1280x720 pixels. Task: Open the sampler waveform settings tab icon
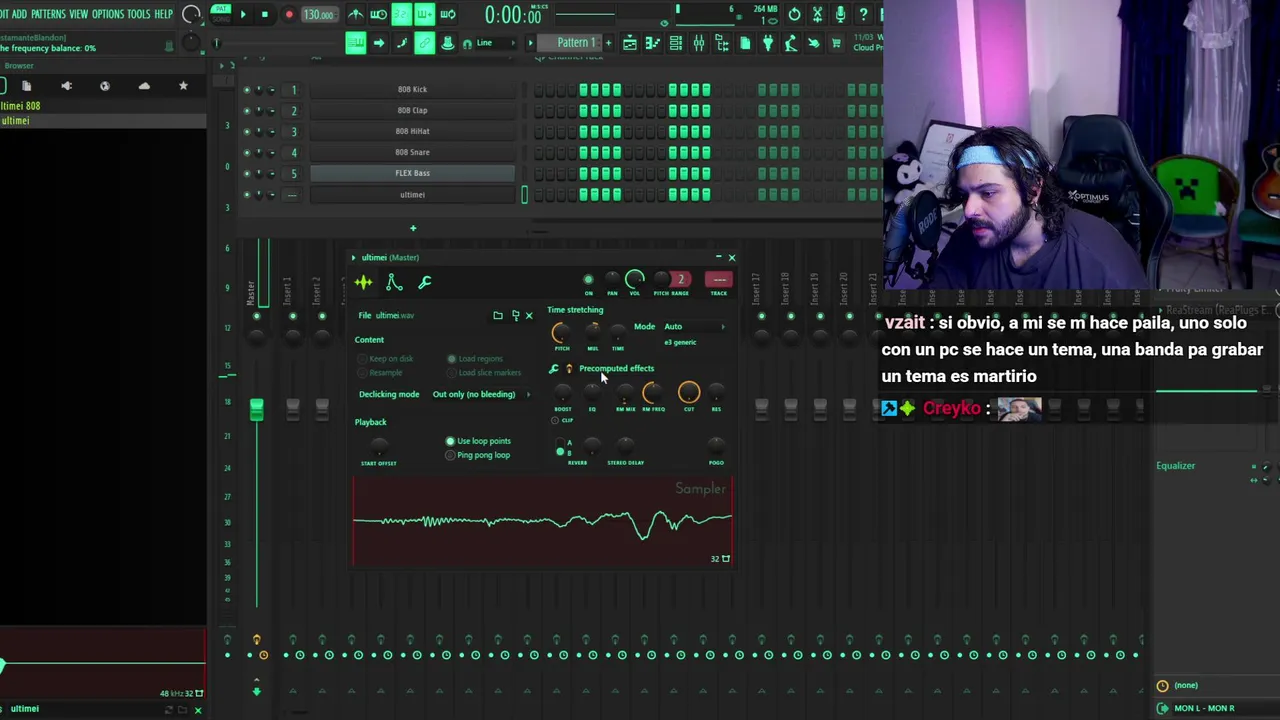pos(363,283)
